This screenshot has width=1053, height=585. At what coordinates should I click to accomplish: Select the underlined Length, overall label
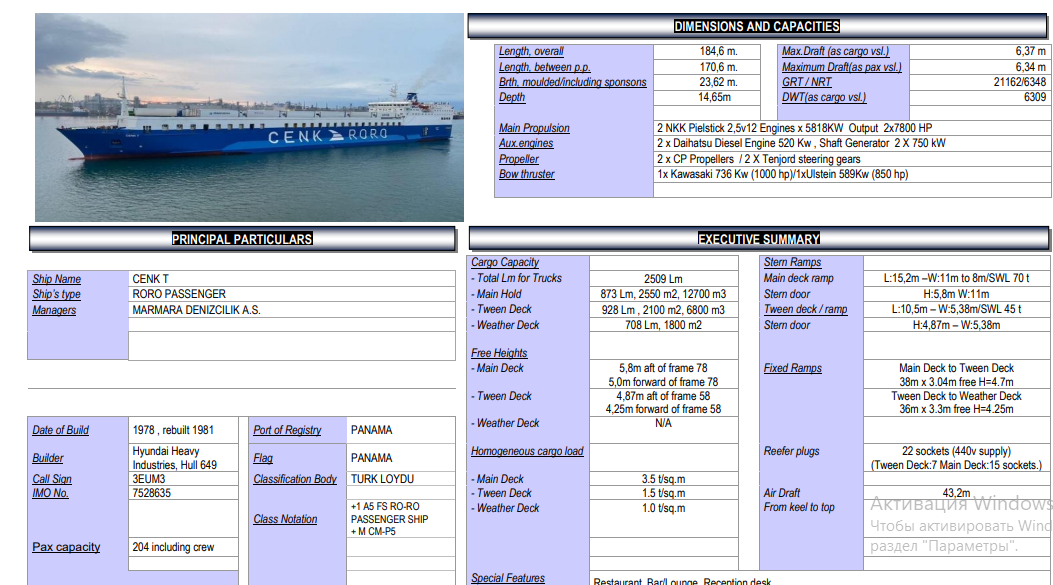click(x=531, y=52)
